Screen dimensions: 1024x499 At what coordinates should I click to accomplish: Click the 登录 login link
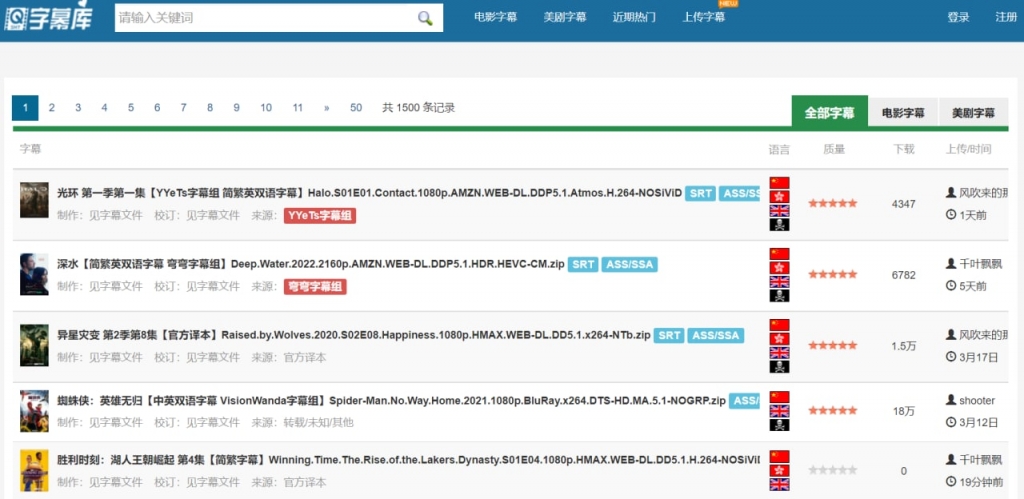point(958,18)
